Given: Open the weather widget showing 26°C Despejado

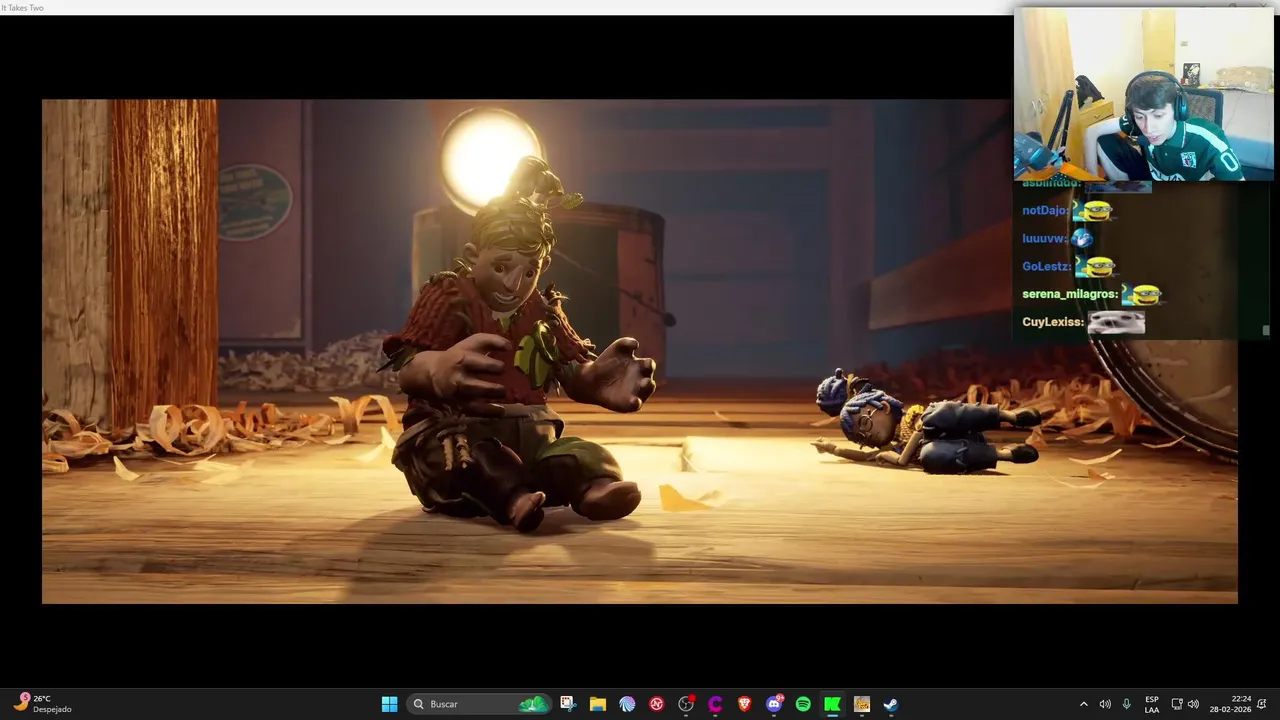Looking at the screenshot, I should tap(42, 704).
